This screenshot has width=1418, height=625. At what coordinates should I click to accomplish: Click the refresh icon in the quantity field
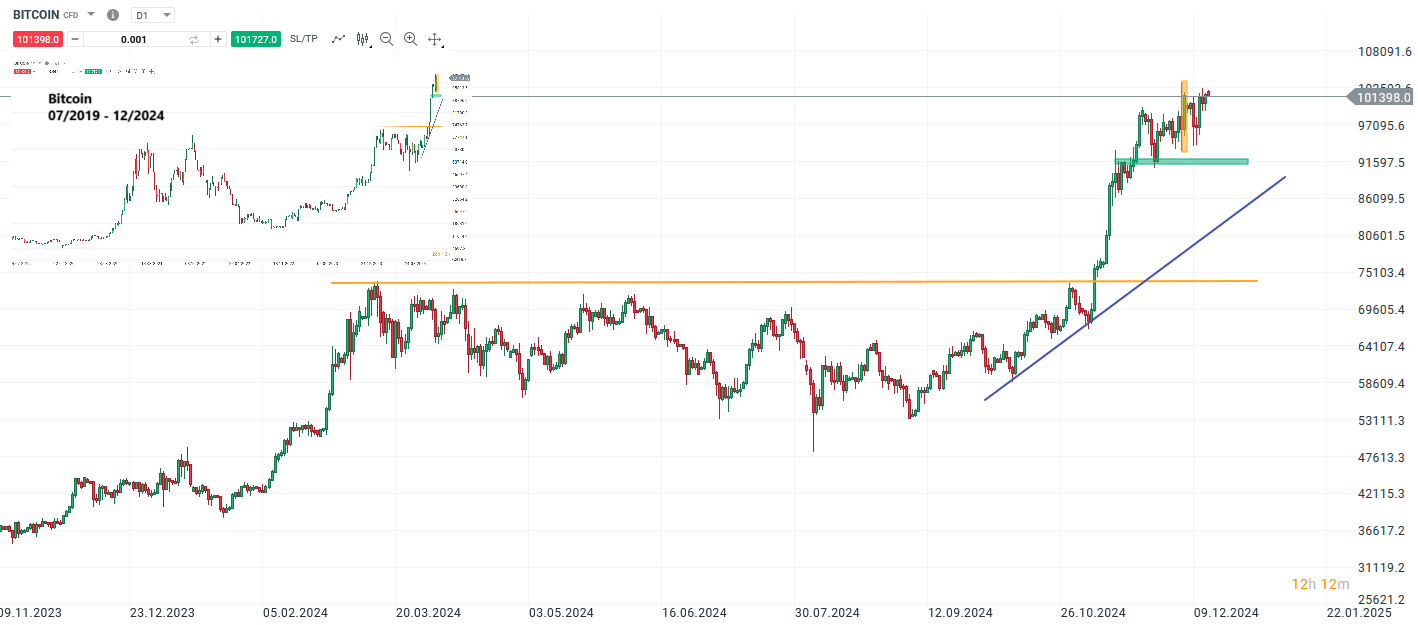point(194,39)
